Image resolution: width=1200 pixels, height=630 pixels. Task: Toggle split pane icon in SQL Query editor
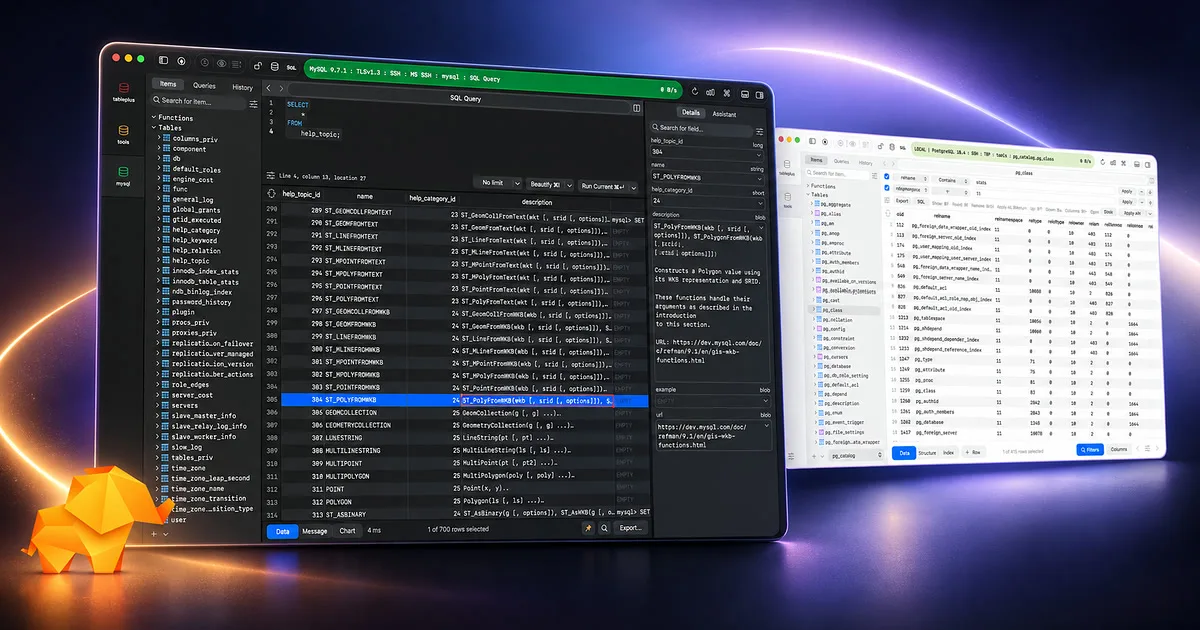click(636, 107)
